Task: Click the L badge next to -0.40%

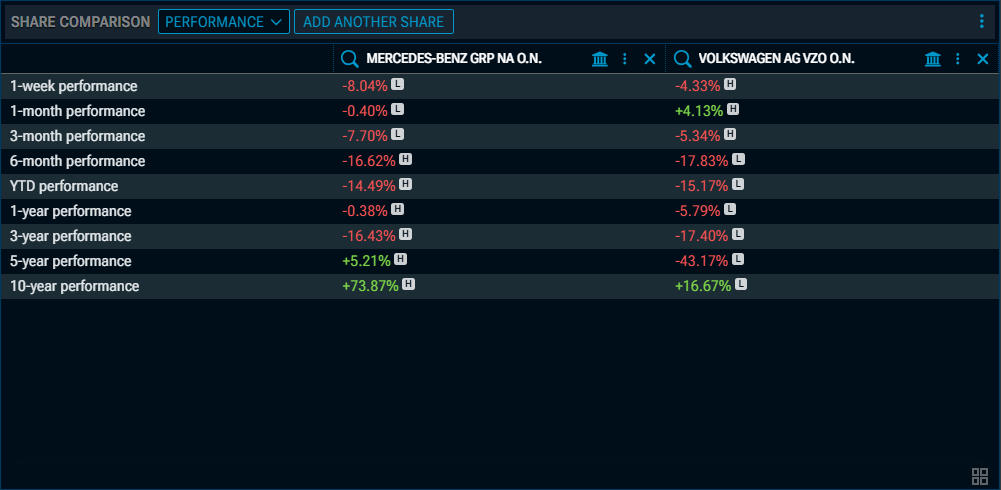Action: point(397,110)
